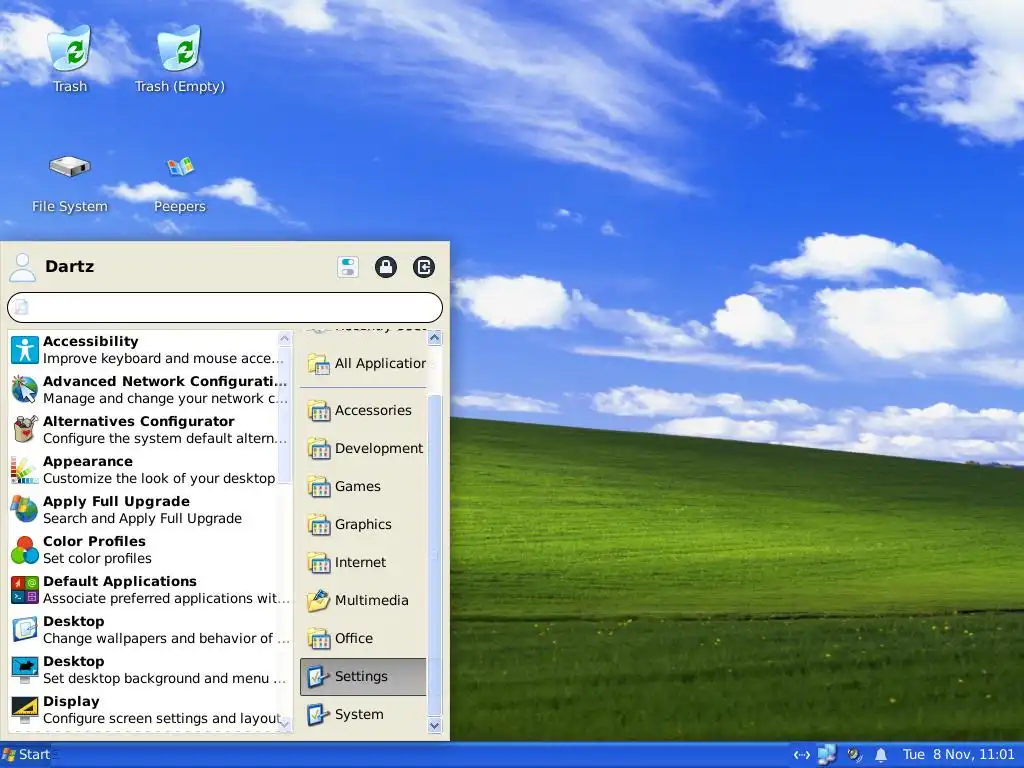Open Desktop background and menu entry icon
Viewport: 1024px width, 768px height.
coord(25,670)
